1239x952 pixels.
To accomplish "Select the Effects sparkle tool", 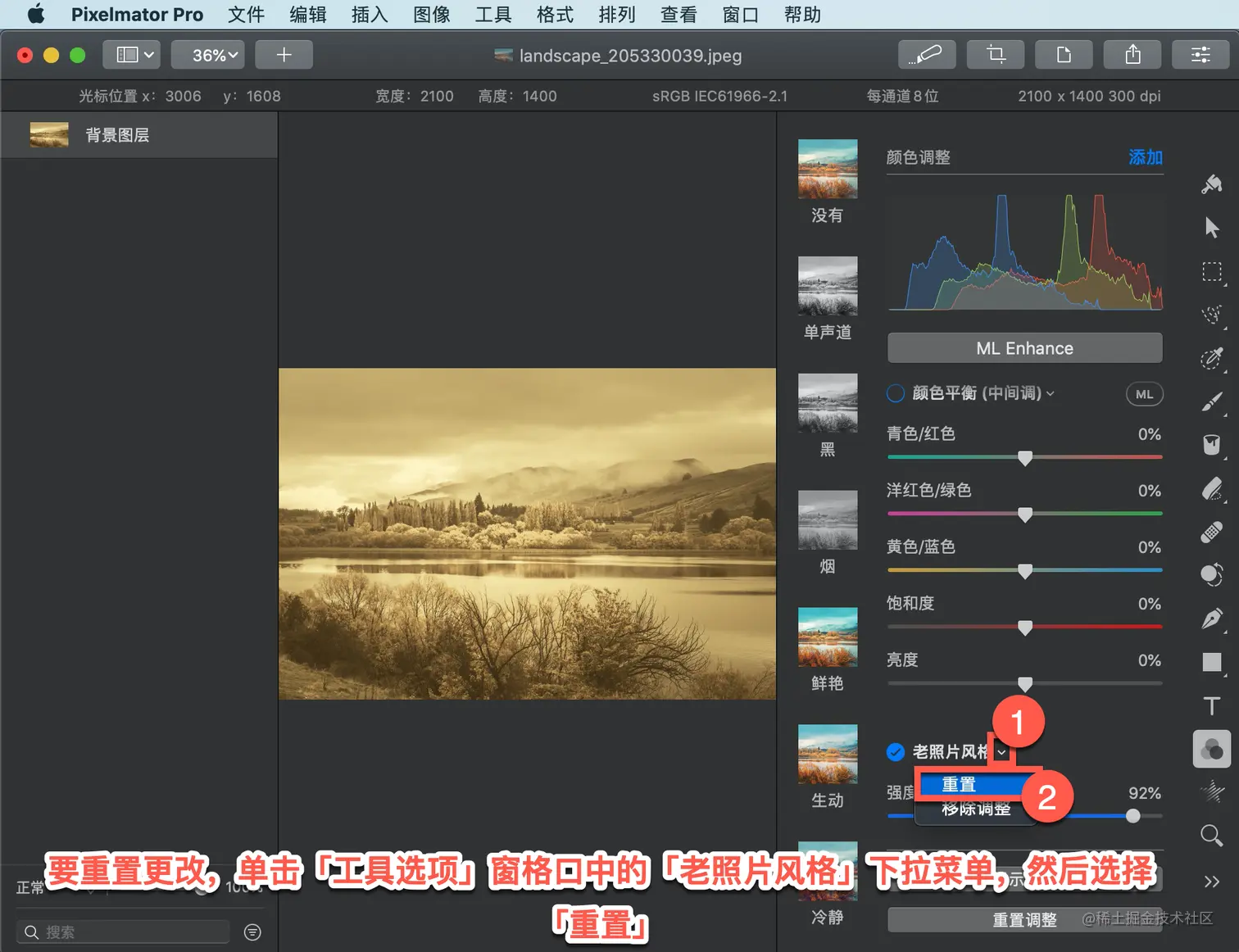I will pos(1212,792).
